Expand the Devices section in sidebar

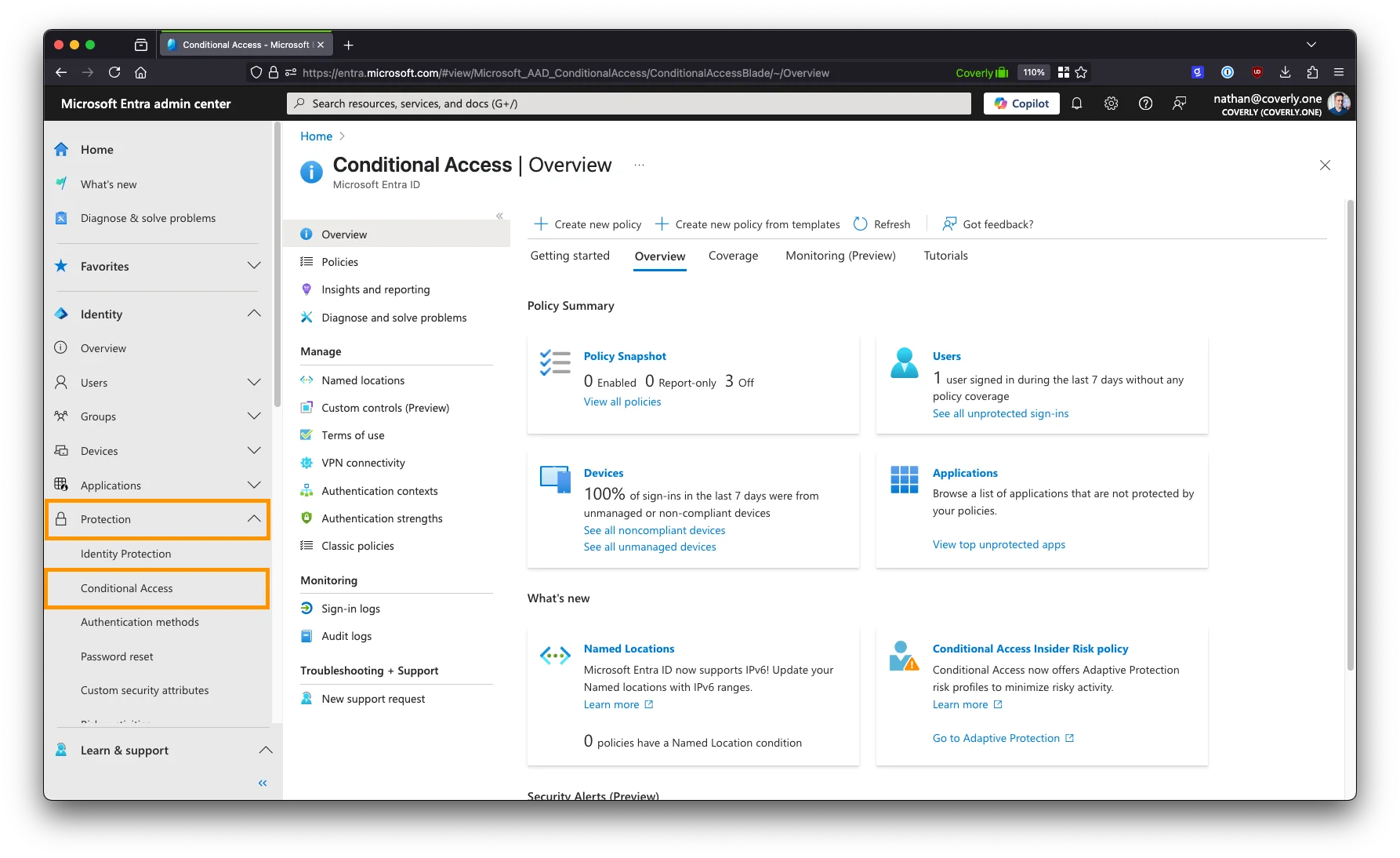click(253, 450)
